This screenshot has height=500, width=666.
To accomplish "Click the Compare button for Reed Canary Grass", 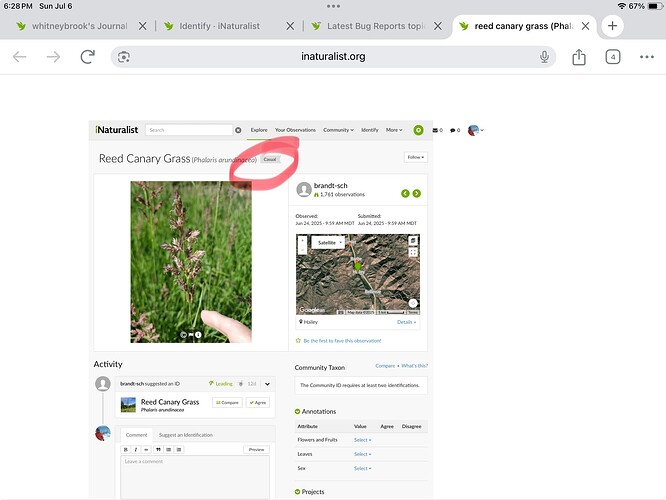I will pos(227,402).
